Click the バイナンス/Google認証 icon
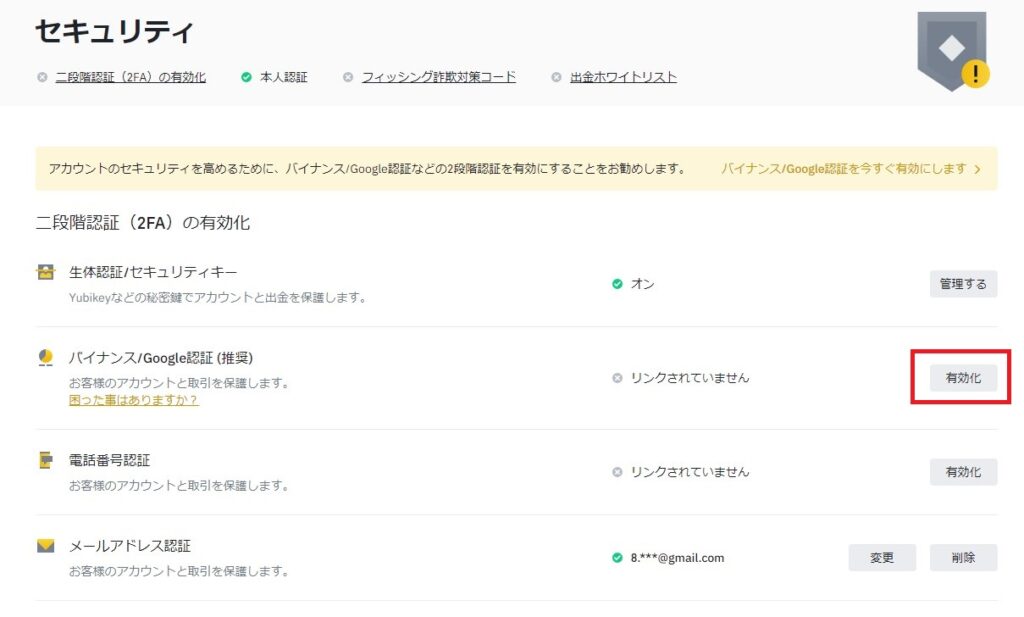The image size is (1024, 617). (46, 358)
